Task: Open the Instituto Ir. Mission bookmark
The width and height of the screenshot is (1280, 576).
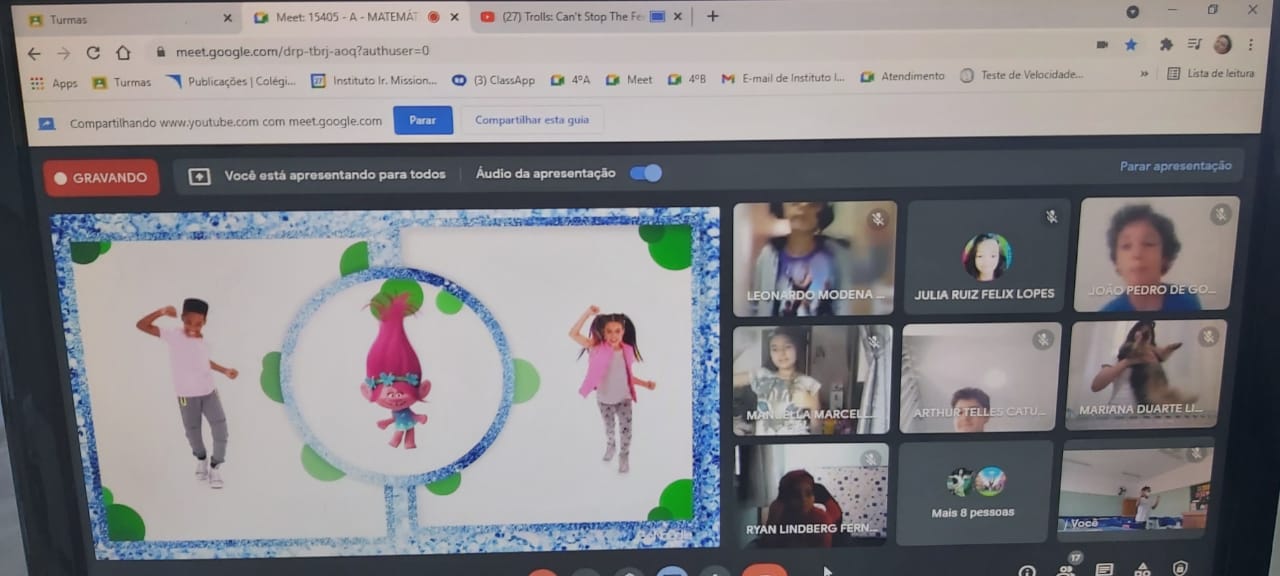Action: (374, 80)
